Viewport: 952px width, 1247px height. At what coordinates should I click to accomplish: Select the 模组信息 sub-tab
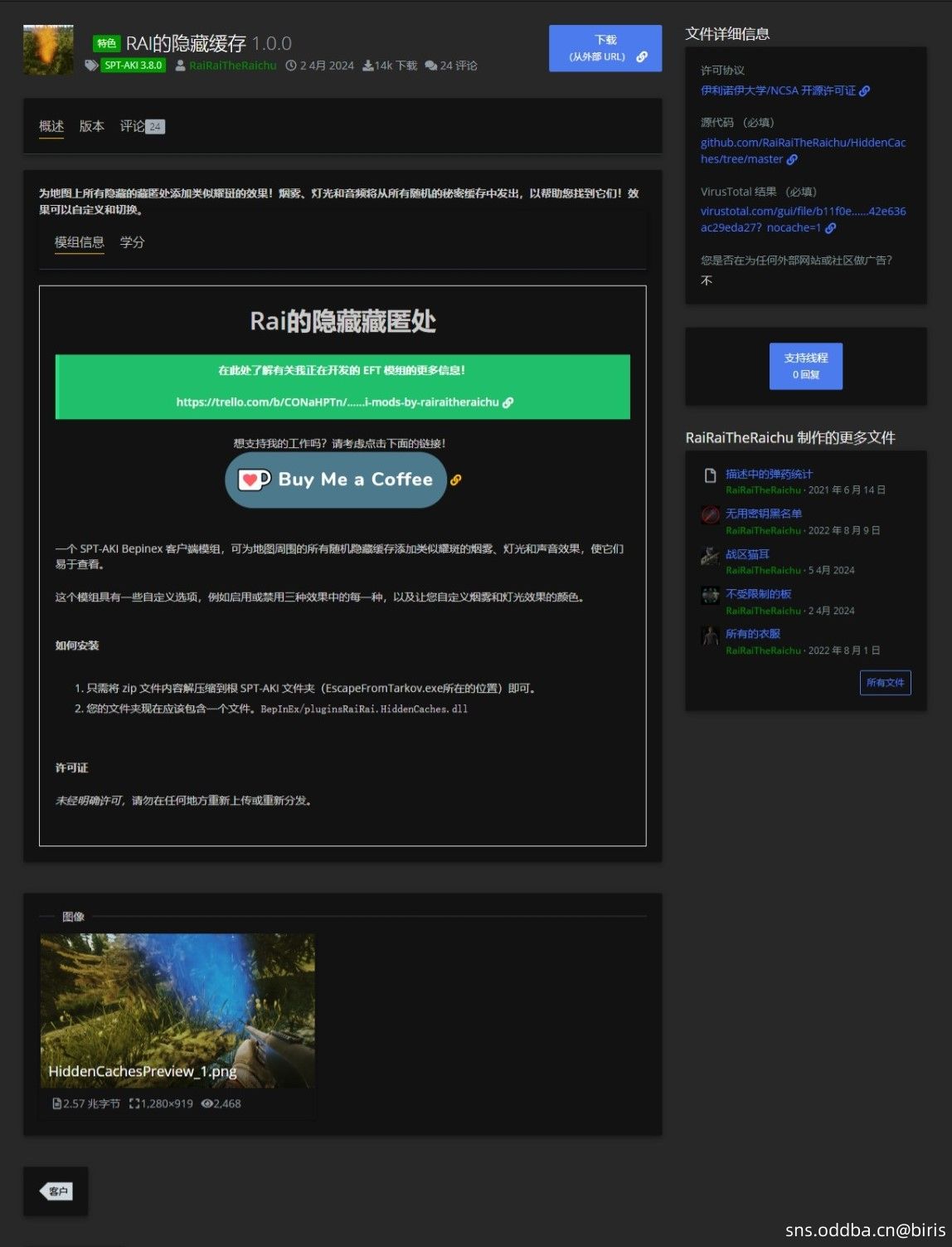[80, 242]
